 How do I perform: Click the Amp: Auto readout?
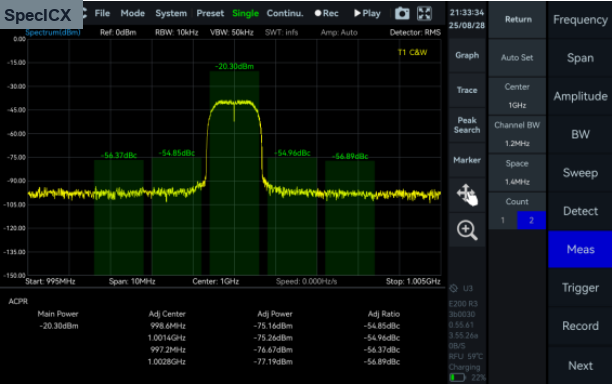click(x=339, y=32)
